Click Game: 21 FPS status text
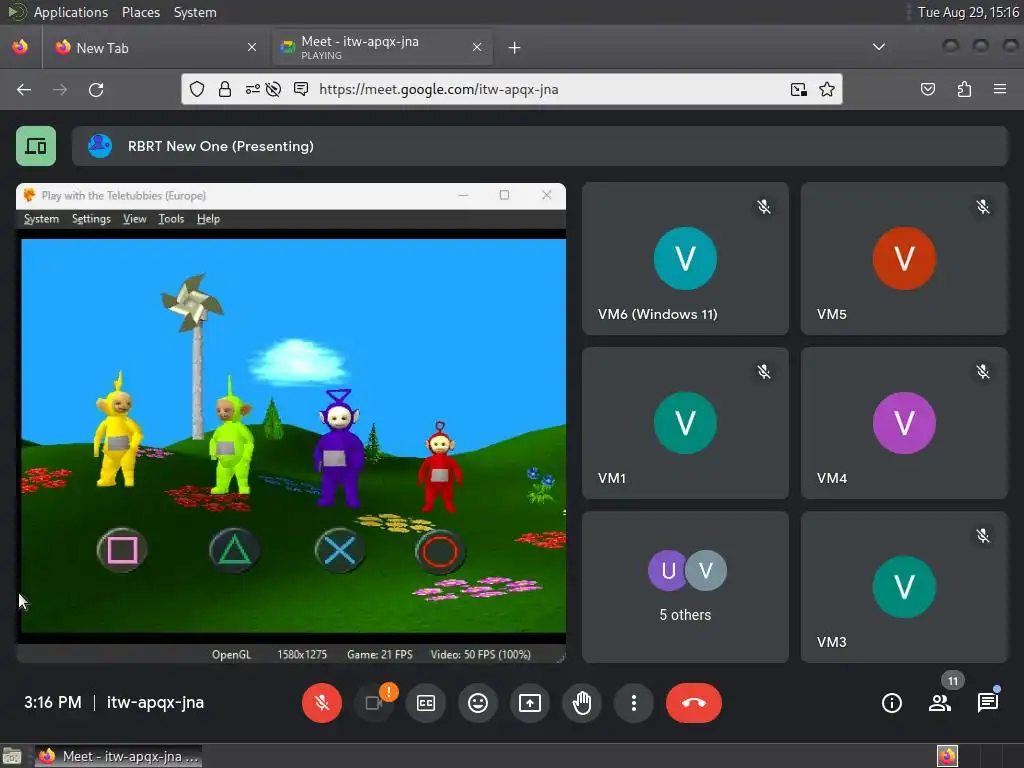1024x768 pixels. pyautogui.click(x=379, y=654)
